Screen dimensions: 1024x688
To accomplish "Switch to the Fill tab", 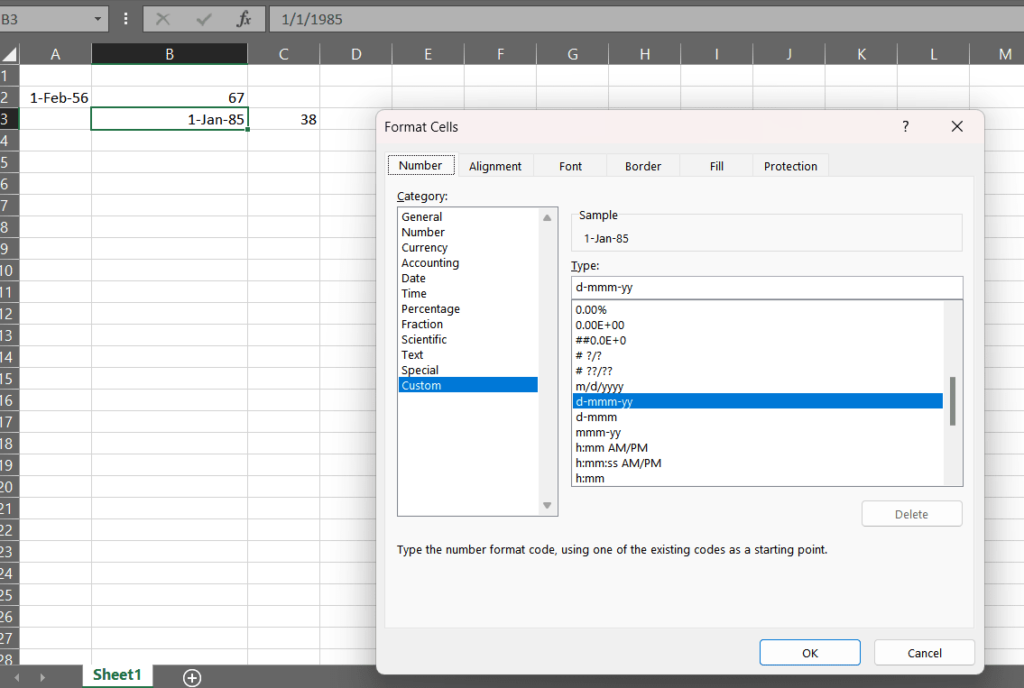I will (x=716, y=166).
